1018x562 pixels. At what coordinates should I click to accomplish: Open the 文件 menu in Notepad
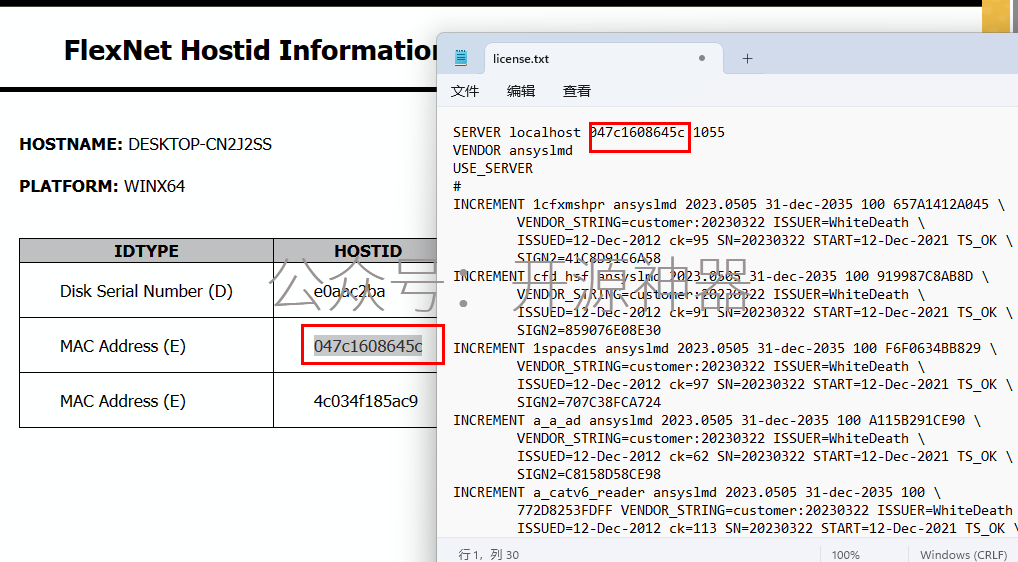click(465, 91)
